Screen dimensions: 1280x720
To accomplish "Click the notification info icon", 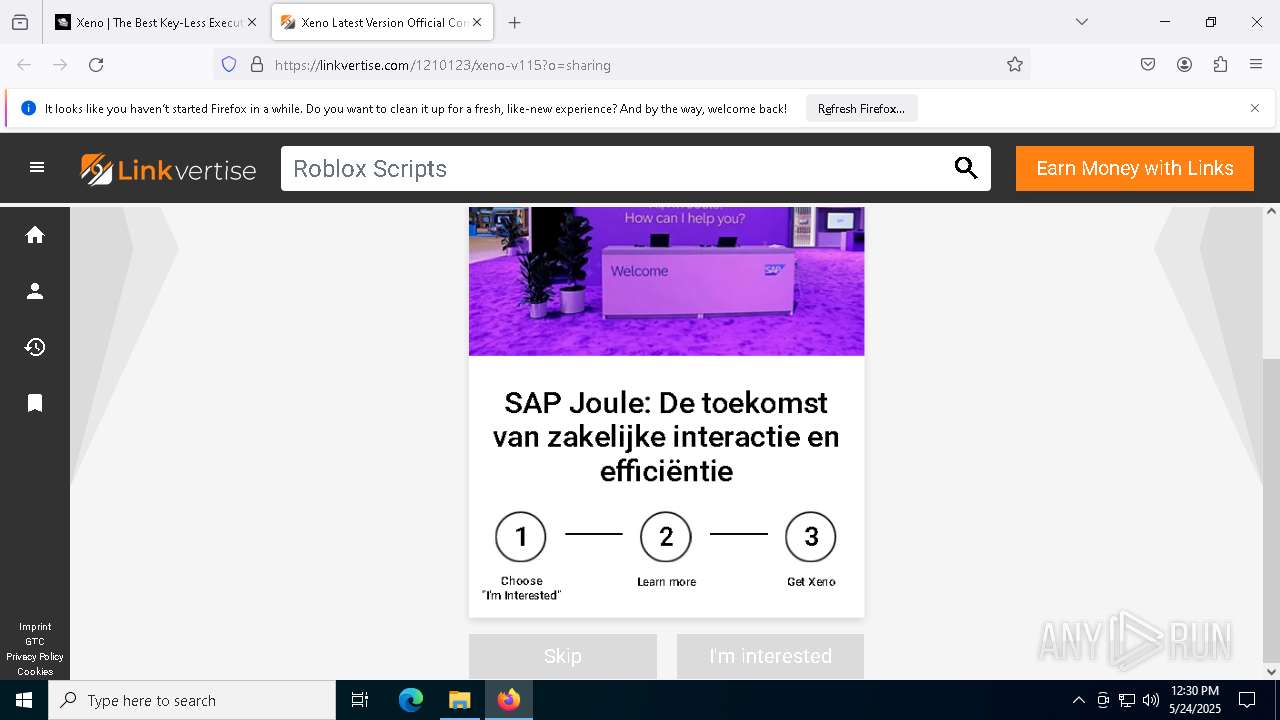I will point(28,108).
